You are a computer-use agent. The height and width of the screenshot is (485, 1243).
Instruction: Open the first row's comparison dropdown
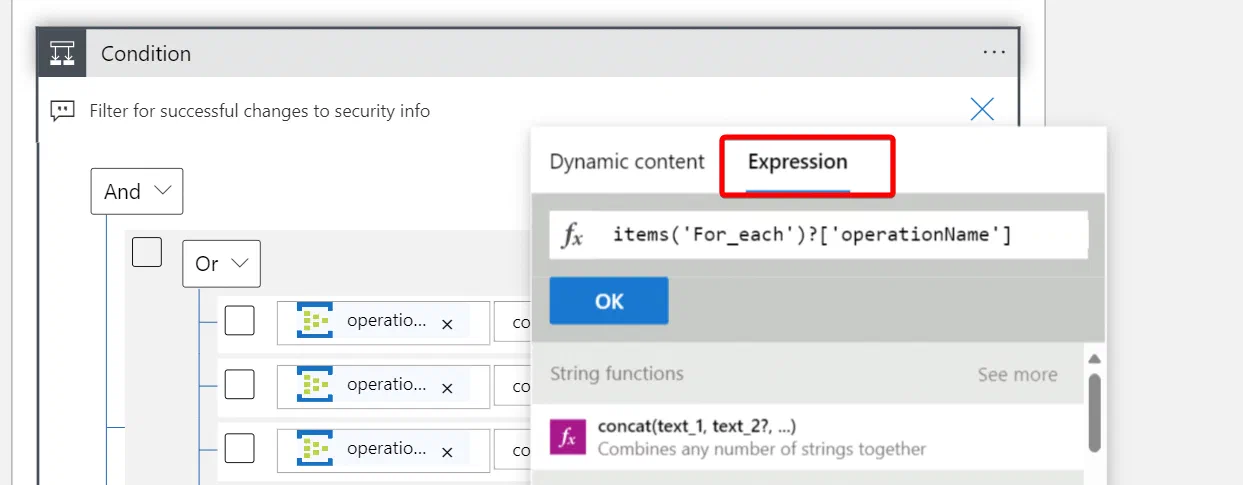[x=513, y=323]
